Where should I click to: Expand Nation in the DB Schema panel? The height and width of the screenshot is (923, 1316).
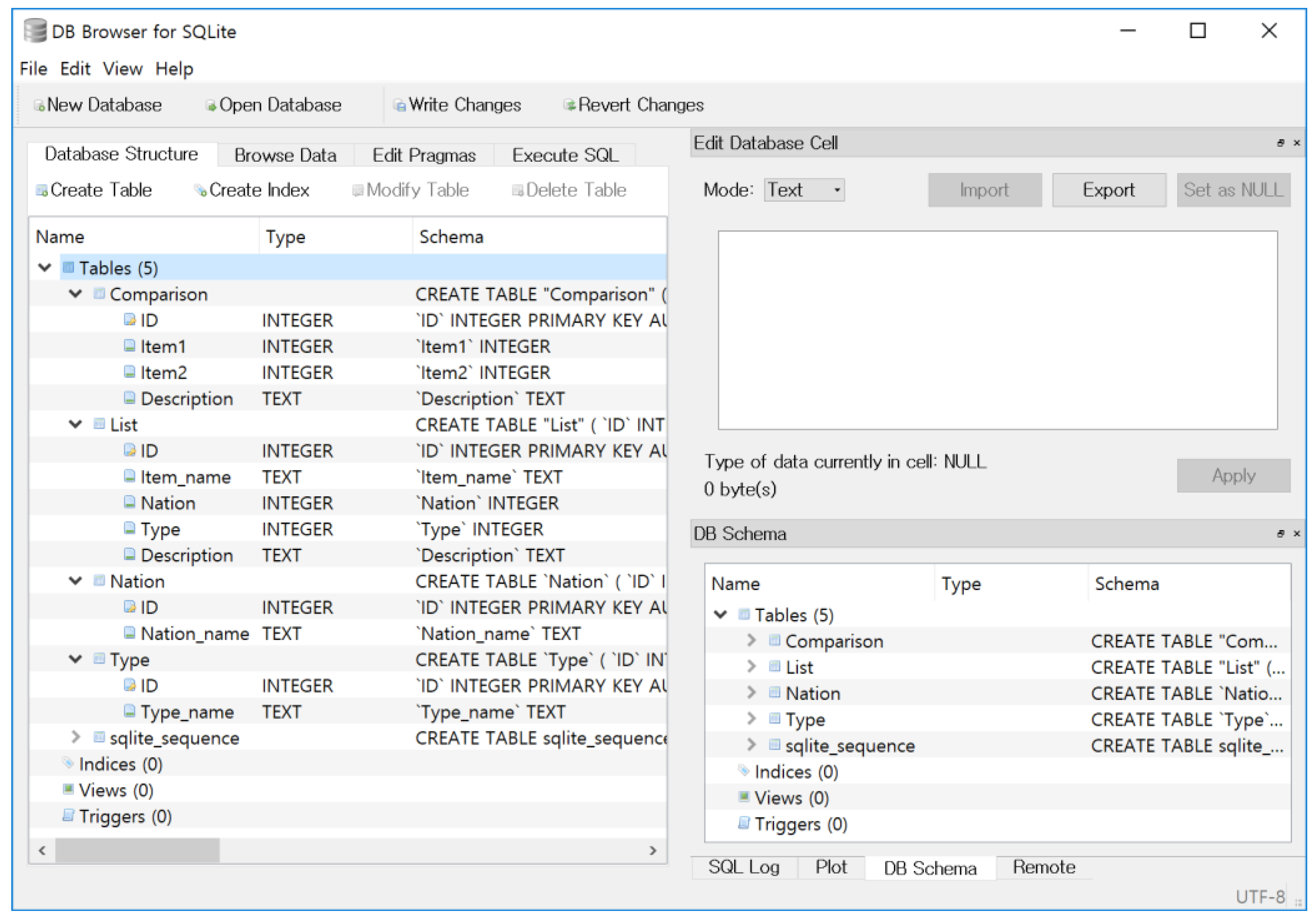pos(752,693)
